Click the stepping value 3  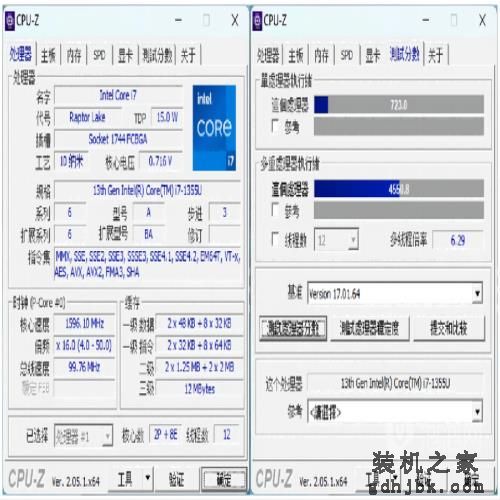pos(224,212)
